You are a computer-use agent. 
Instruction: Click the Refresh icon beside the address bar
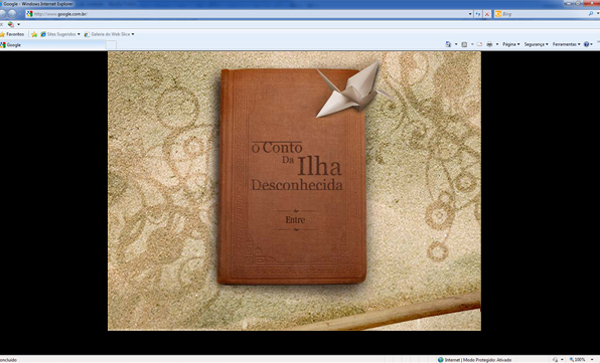478,14
